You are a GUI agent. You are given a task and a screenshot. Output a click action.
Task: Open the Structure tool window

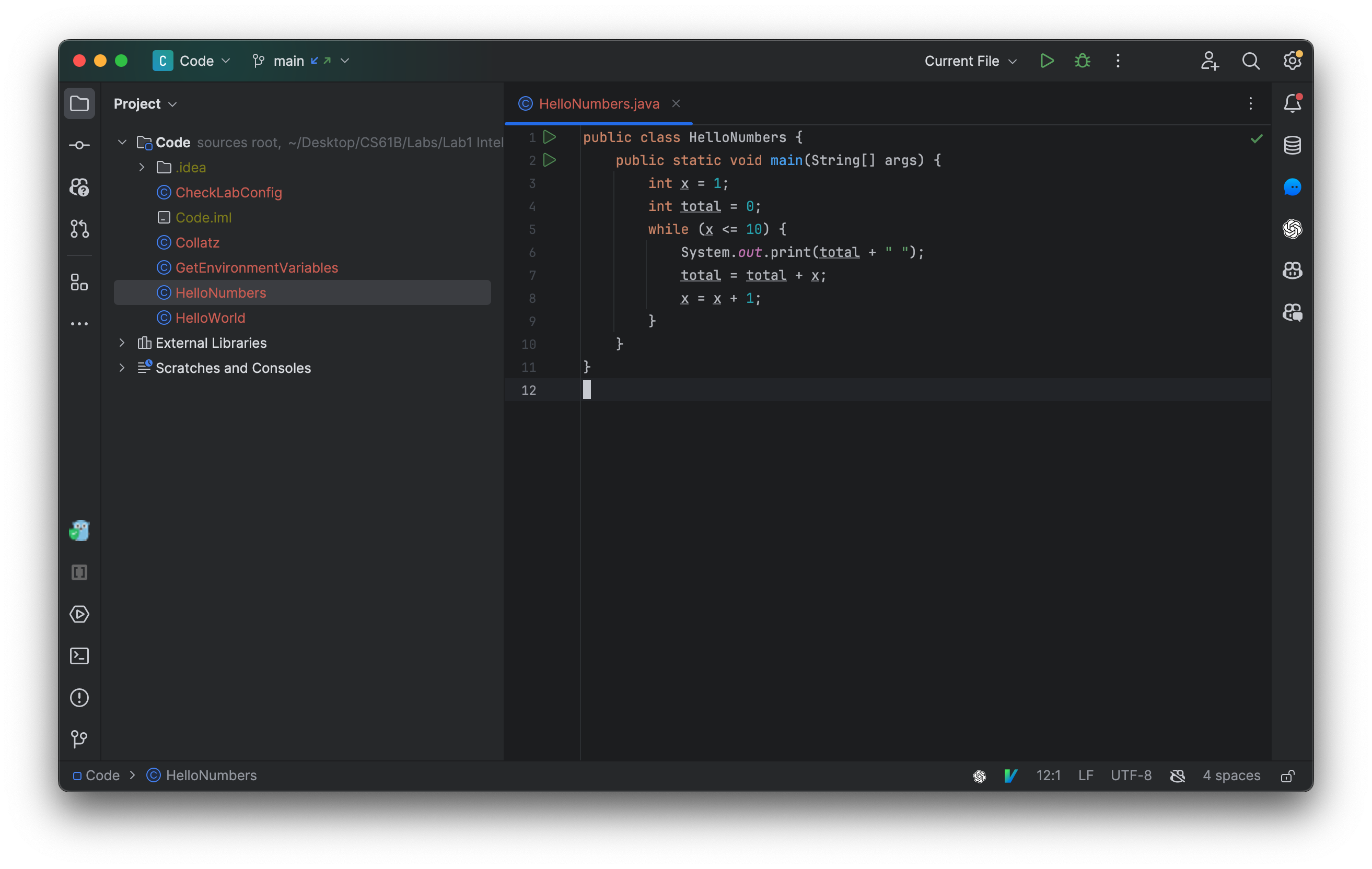tap(79, 282)
